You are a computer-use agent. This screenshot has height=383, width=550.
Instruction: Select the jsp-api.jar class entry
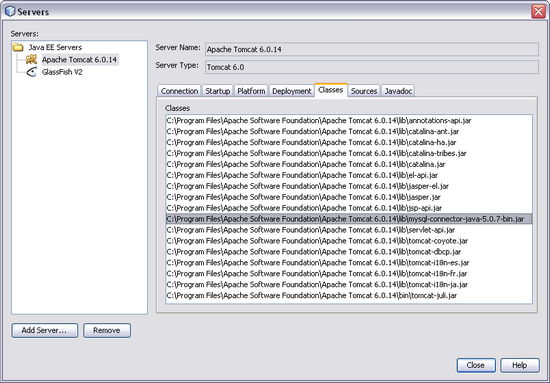click(349, 208)
